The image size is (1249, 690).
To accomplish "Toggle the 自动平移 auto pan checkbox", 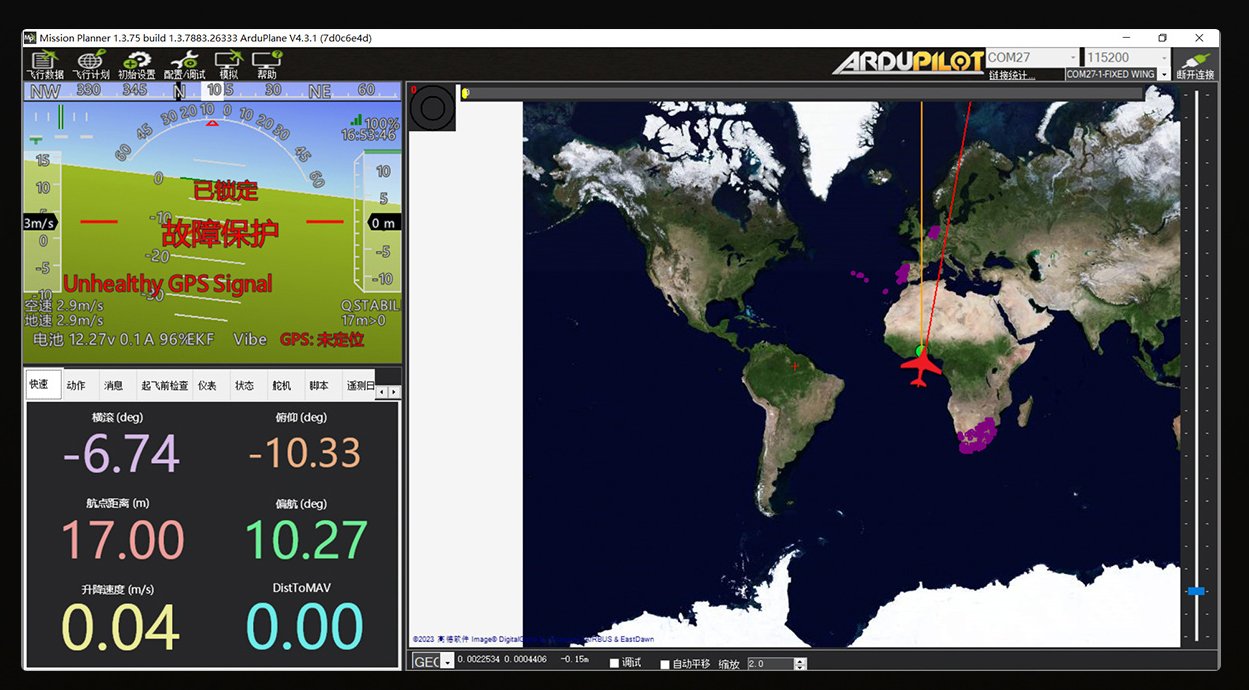I will click(665, 664).
